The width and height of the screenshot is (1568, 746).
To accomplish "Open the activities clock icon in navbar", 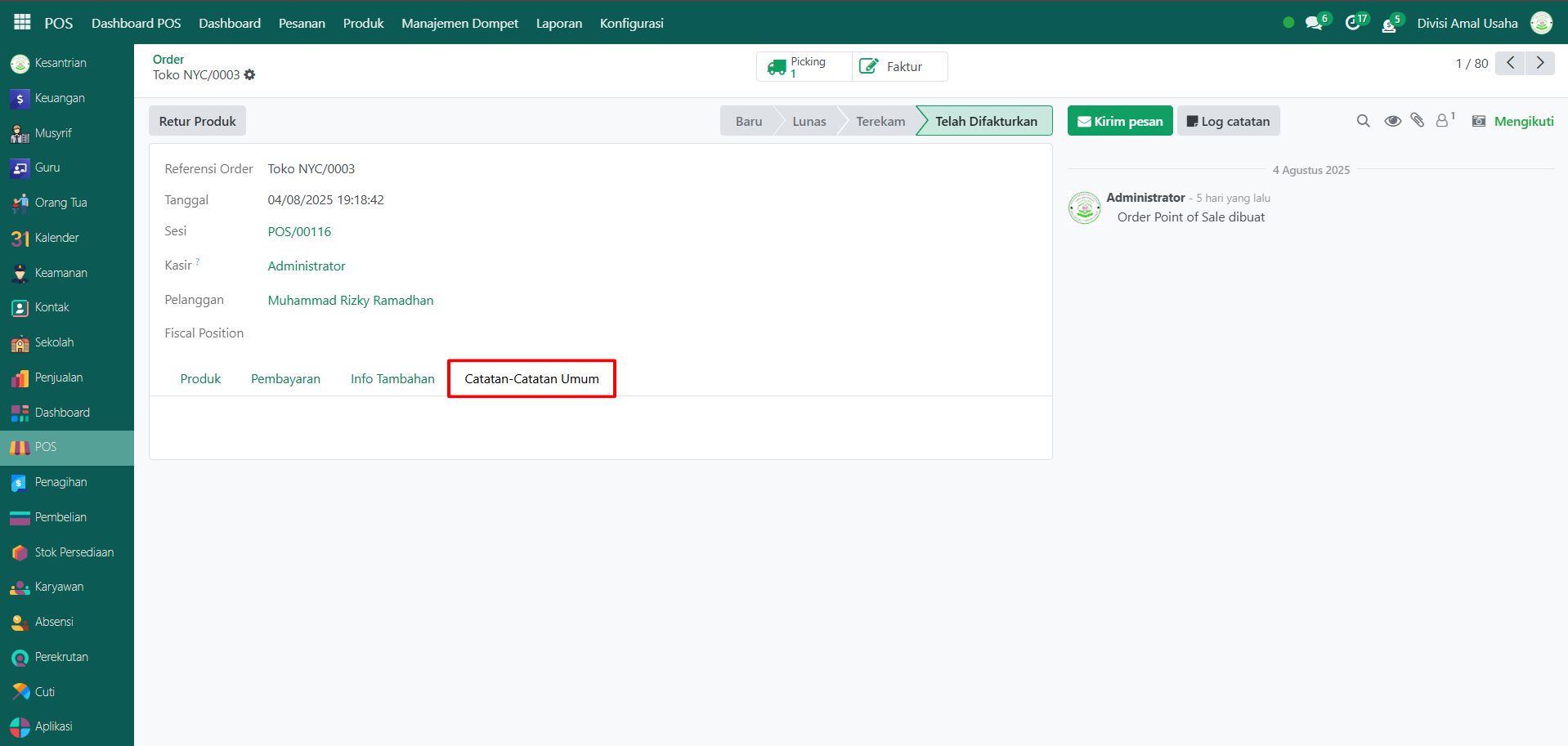I will pyautogui.click(x=1353, y=23).
